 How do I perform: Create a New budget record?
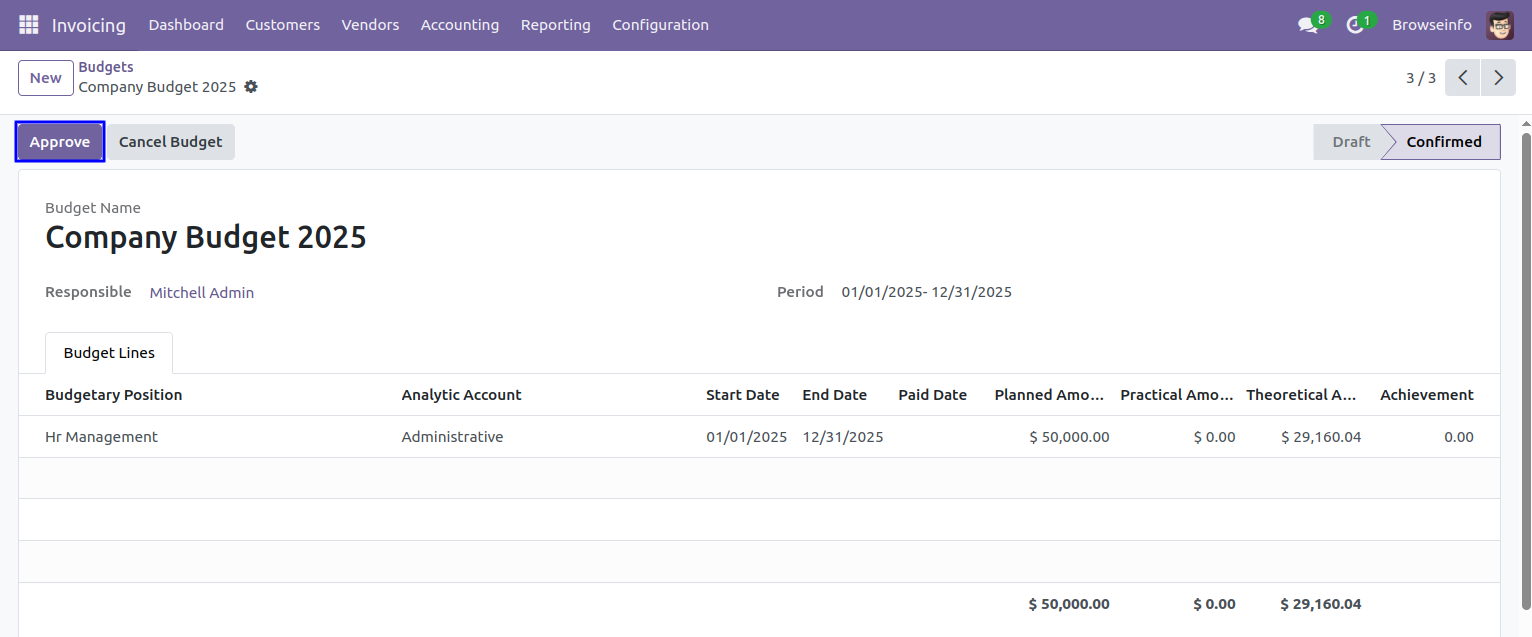(46, 78)
